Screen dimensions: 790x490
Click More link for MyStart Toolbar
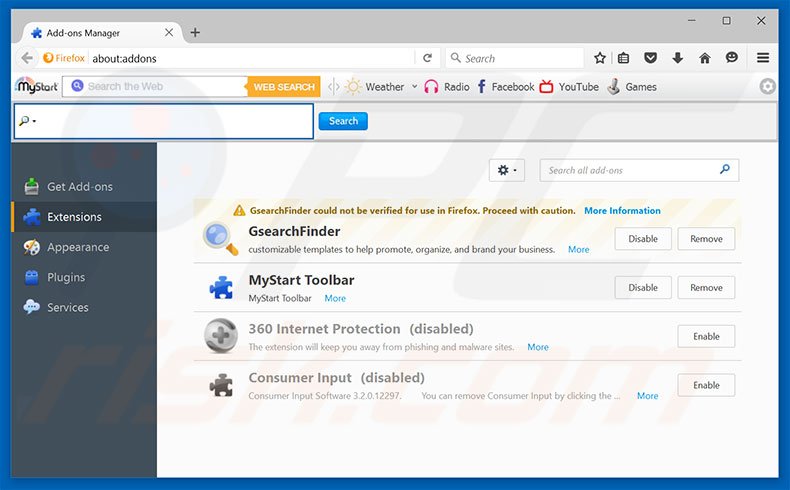click(x=335, y=298)
